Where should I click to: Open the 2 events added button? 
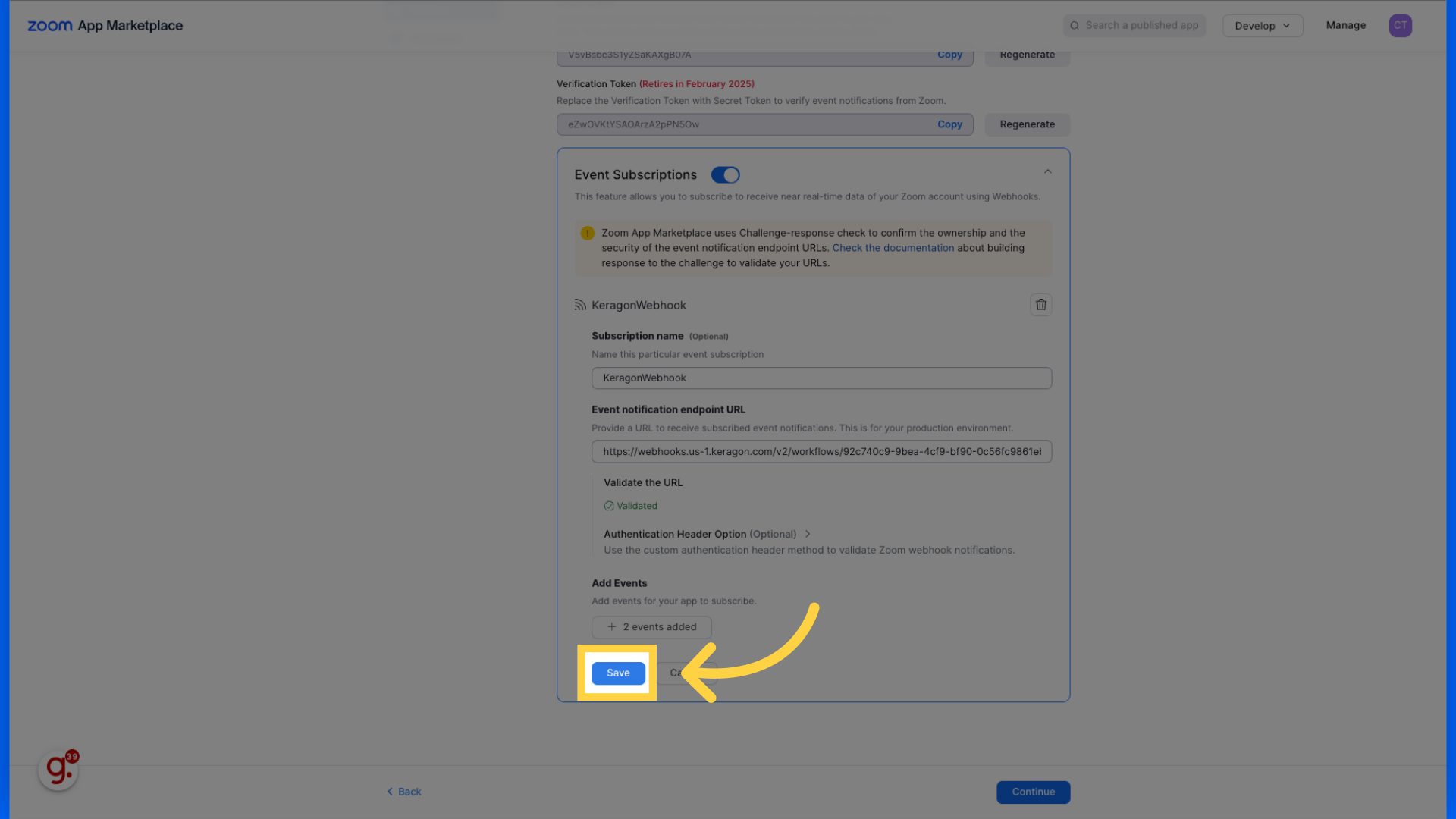(x=651, y=627)
